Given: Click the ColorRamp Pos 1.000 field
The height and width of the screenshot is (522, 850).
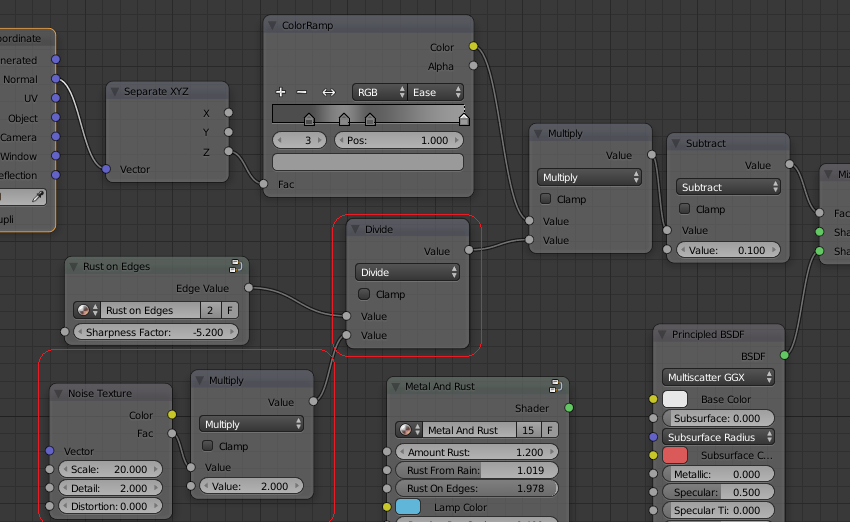Looking at the screenshot, I should tap(399, 140).
